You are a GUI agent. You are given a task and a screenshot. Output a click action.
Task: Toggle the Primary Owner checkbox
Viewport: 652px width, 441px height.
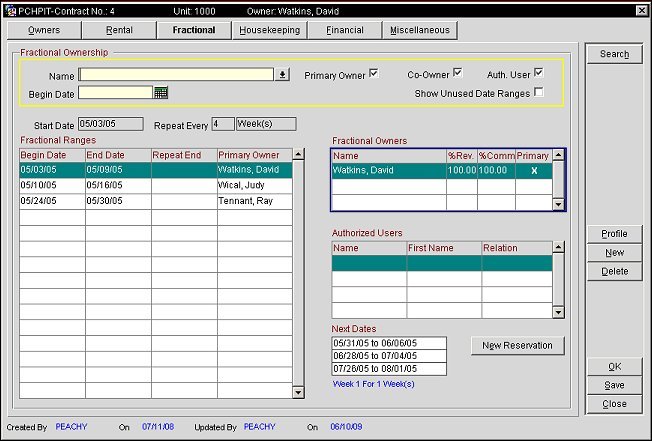374,73
